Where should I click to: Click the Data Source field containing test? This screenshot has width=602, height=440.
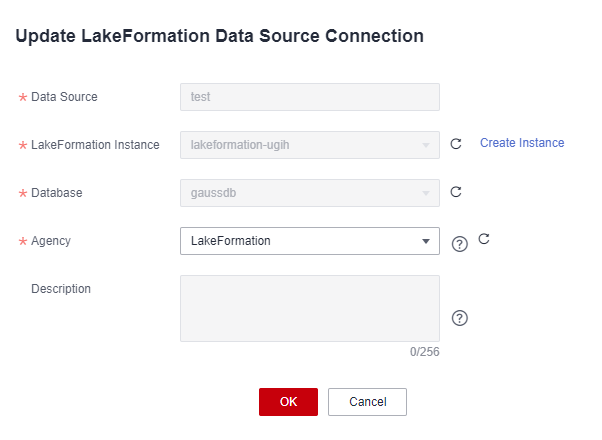click(310, 97)
